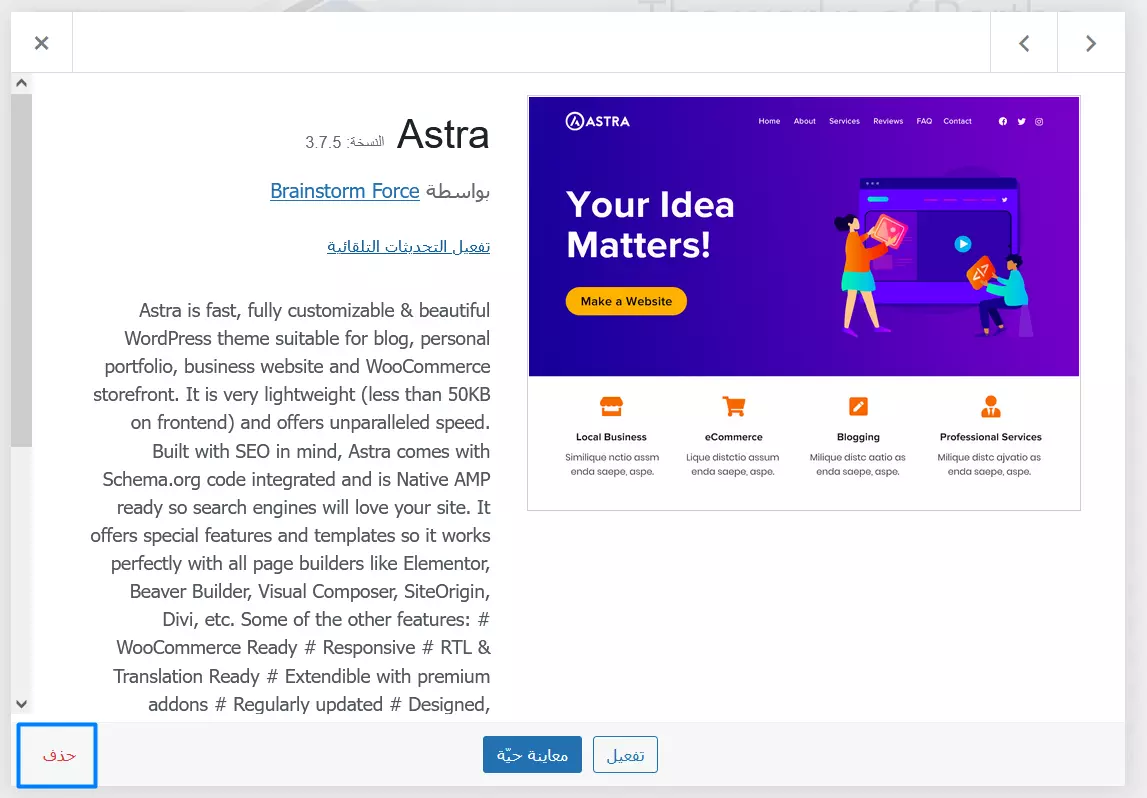This screenshot has width=1147, height=798.
Task: Click the scrollbar down arrow
Action: 22,704
